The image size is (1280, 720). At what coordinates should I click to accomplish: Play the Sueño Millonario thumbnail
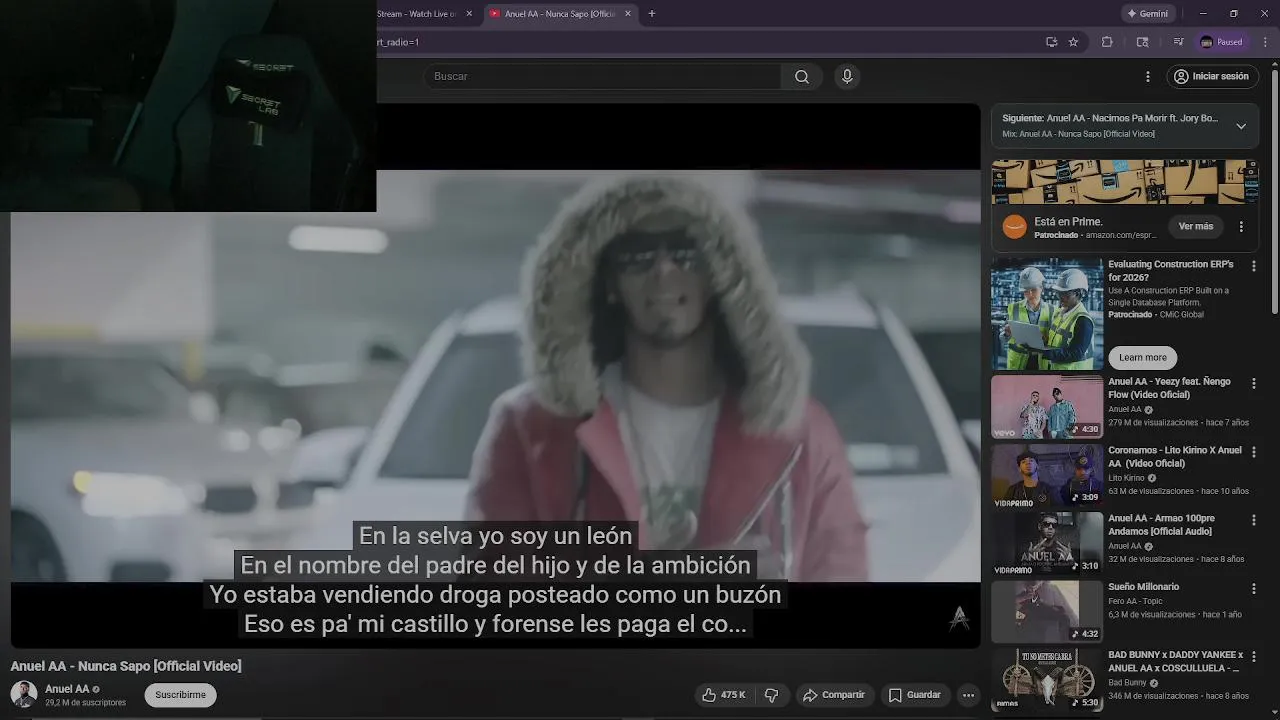coord(1047,612)
